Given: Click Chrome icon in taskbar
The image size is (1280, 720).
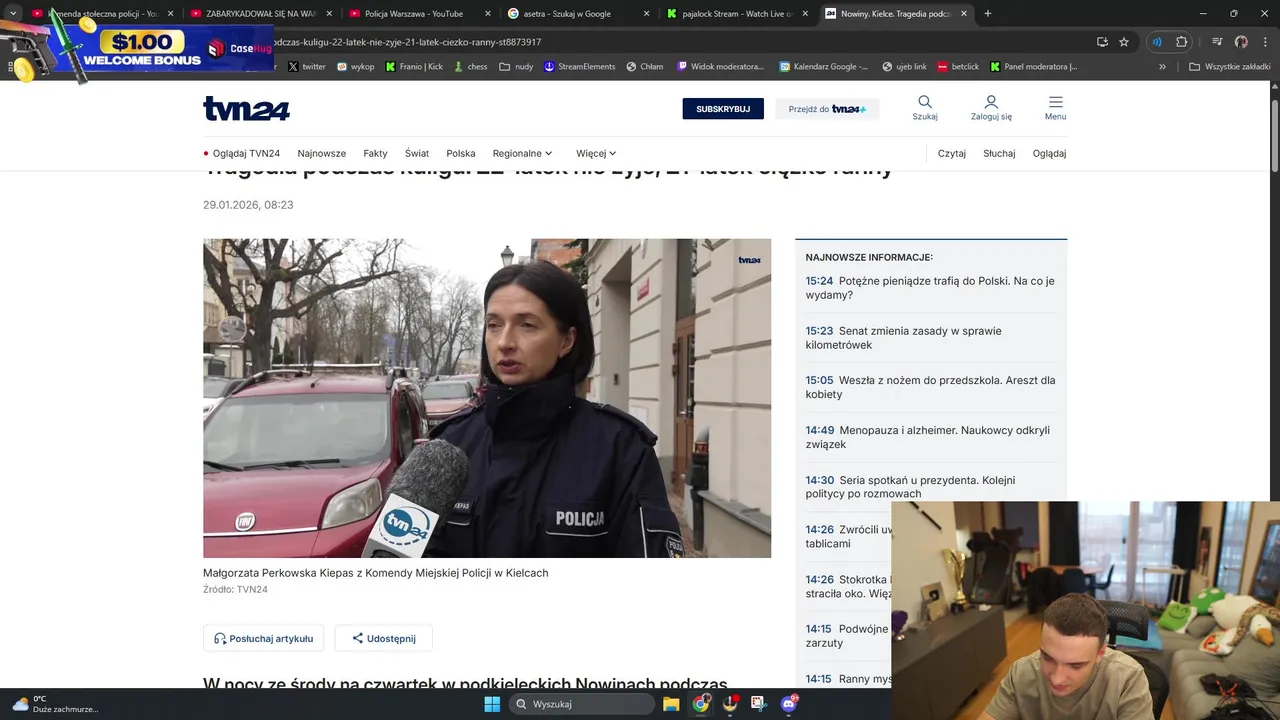Looking at the screenshot, I should coord(701,704).
